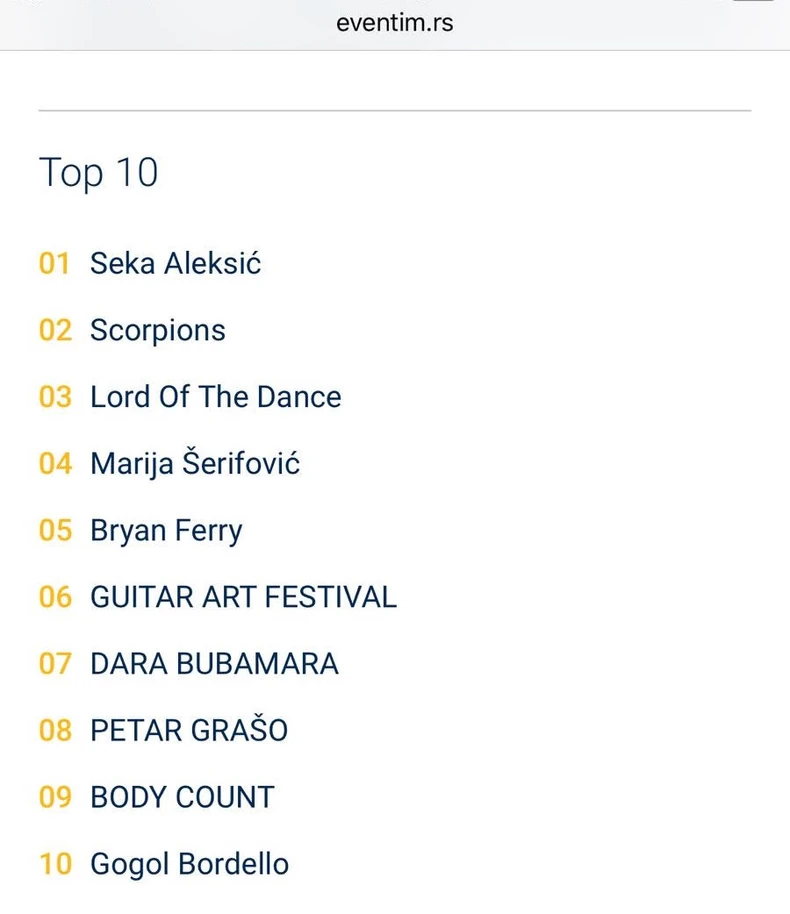
Task: Click the number 05 next to Bryan Ferry
Action: pos(53,530)
